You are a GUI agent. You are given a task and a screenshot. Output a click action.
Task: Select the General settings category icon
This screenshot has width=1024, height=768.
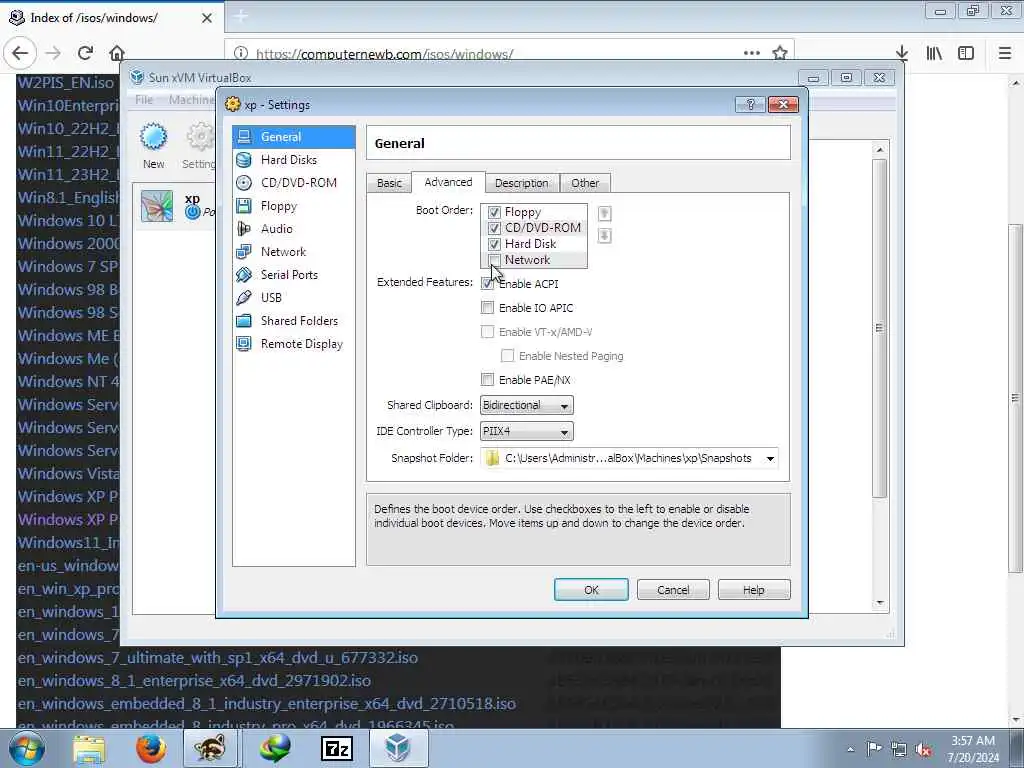tap(244, 136)
